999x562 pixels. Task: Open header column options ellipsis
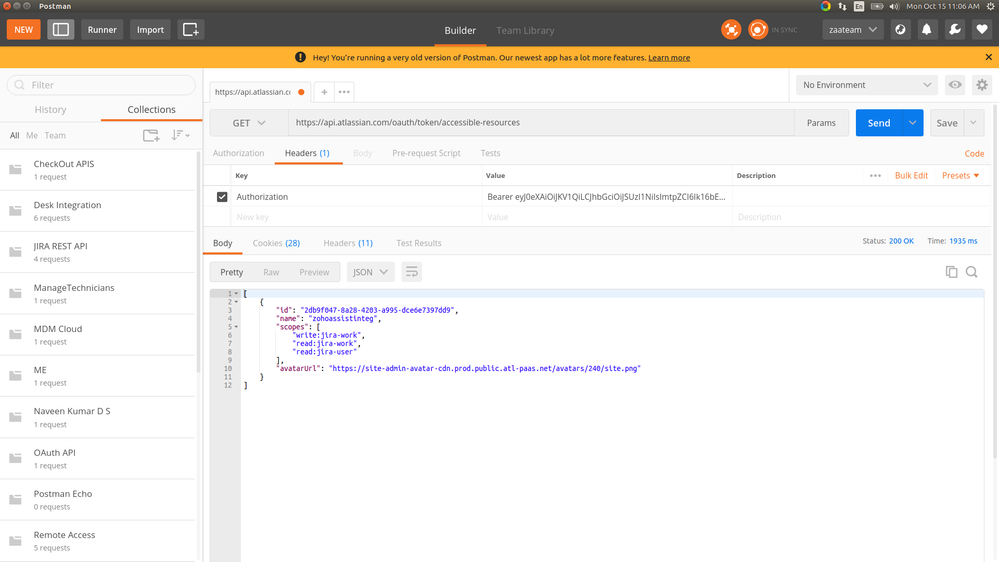click(875, 176)
